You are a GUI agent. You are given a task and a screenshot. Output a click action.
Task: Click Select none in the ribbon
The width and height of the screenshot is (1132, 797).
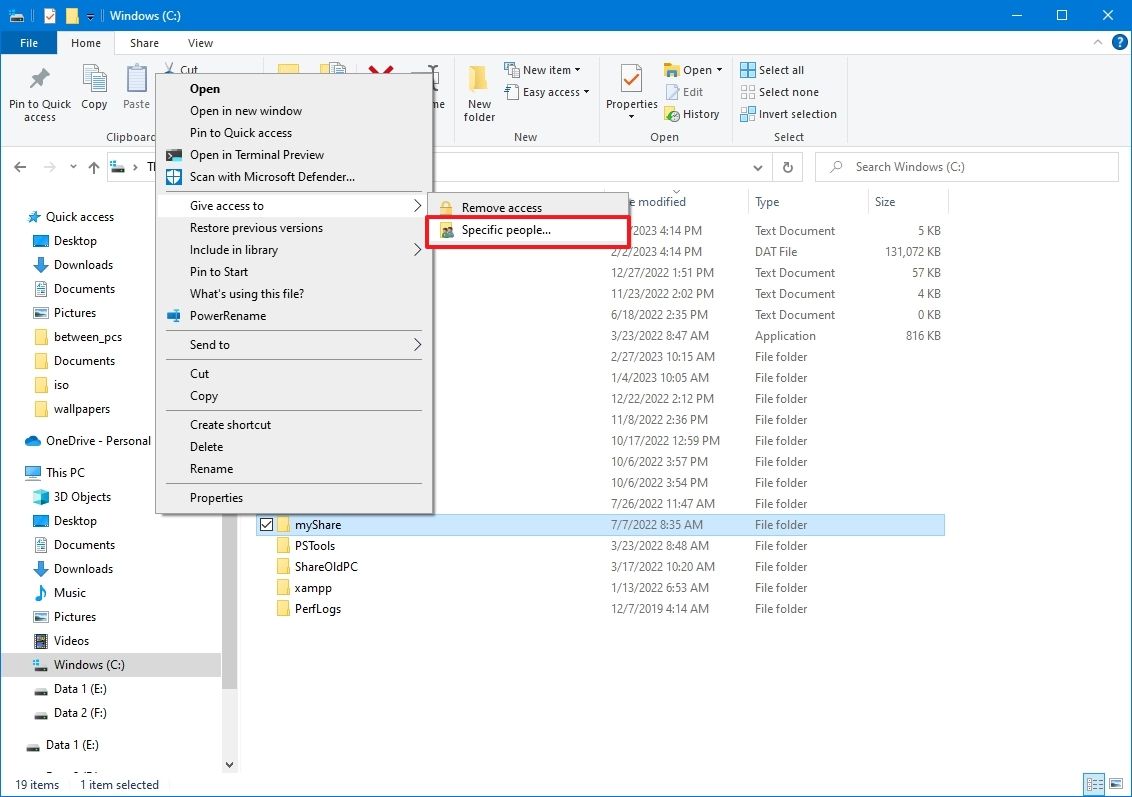(x=747, y=91)
